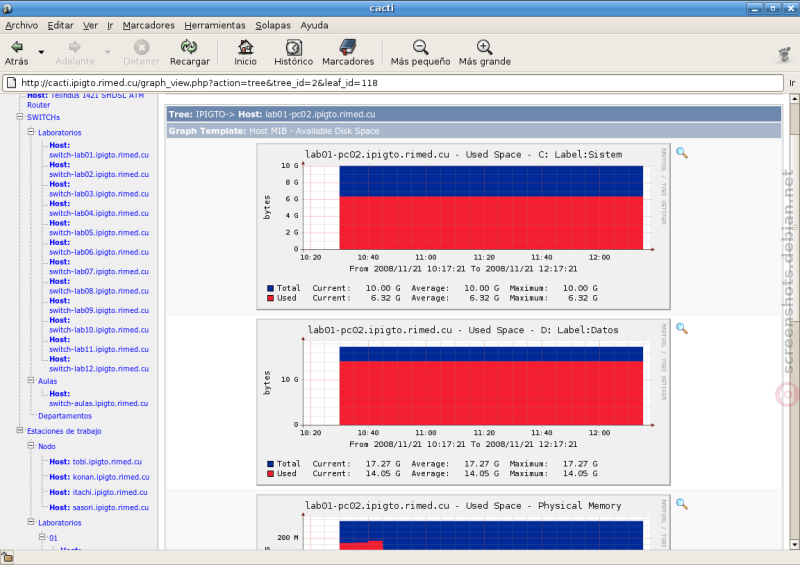Image resolution: width=800 pixels, height=565 pixels.
Task: Open host konan.ipigto.rimed.cu
Action: pyautogui.click(x=99, y=477)
